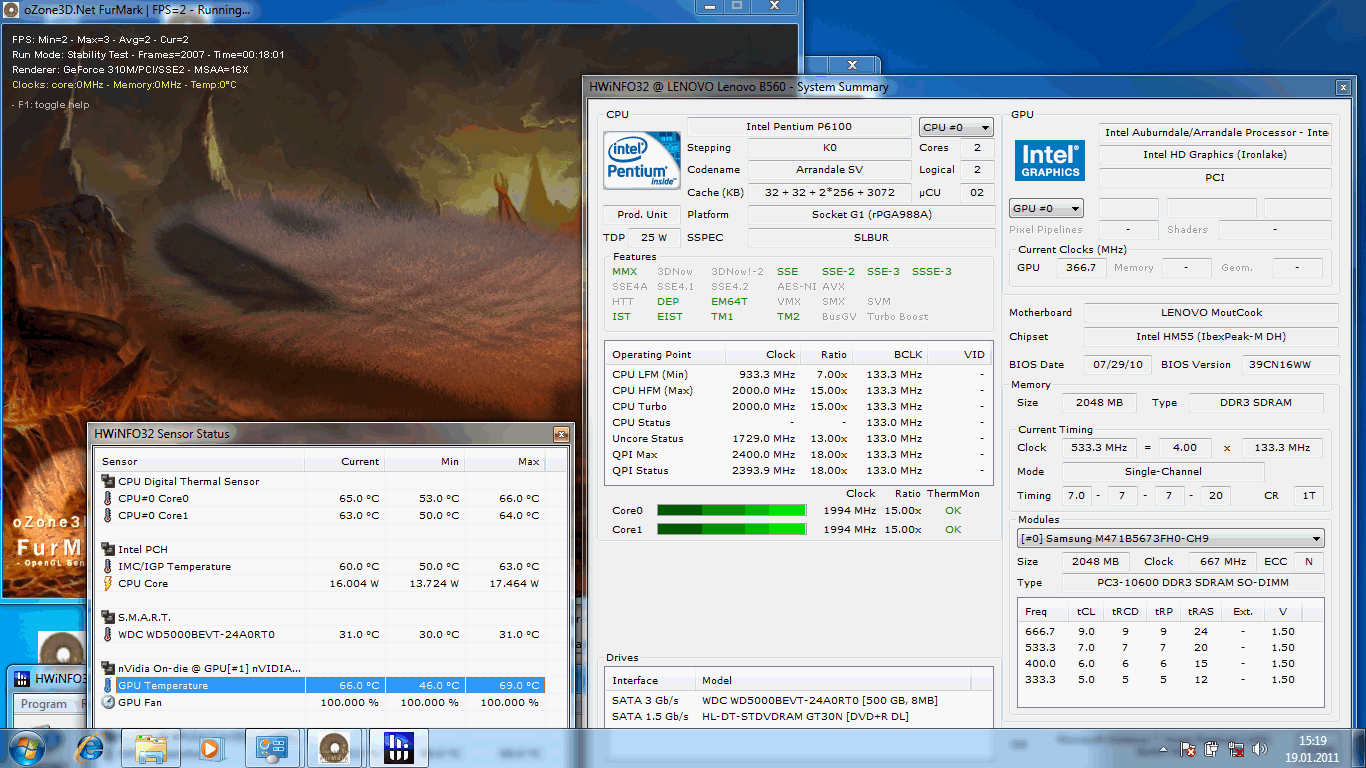Viewport: 1366px width, 768px height.
Task: Open Windows Media Player from the taskbar
Action: pyautogui.click(x=210, y=747)
